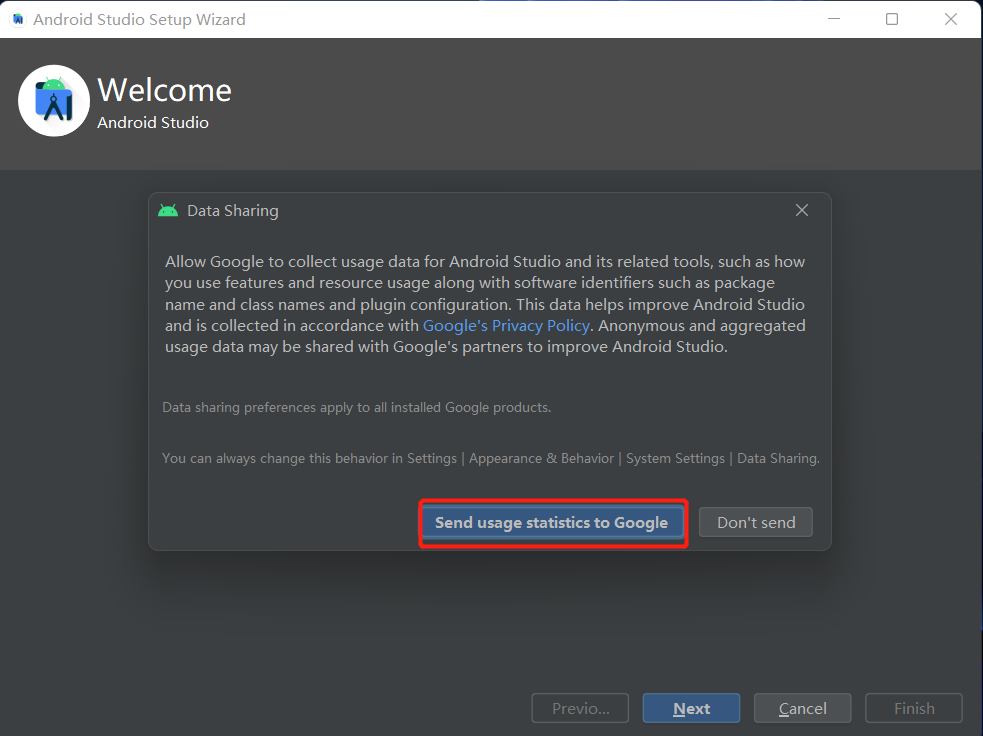Image resolution: width=983 pixels, height=736 pixels.
Task: Click the 'Android Studio Setup Wizard' window title
Action: pyautogui.click(x=139, y=19)
